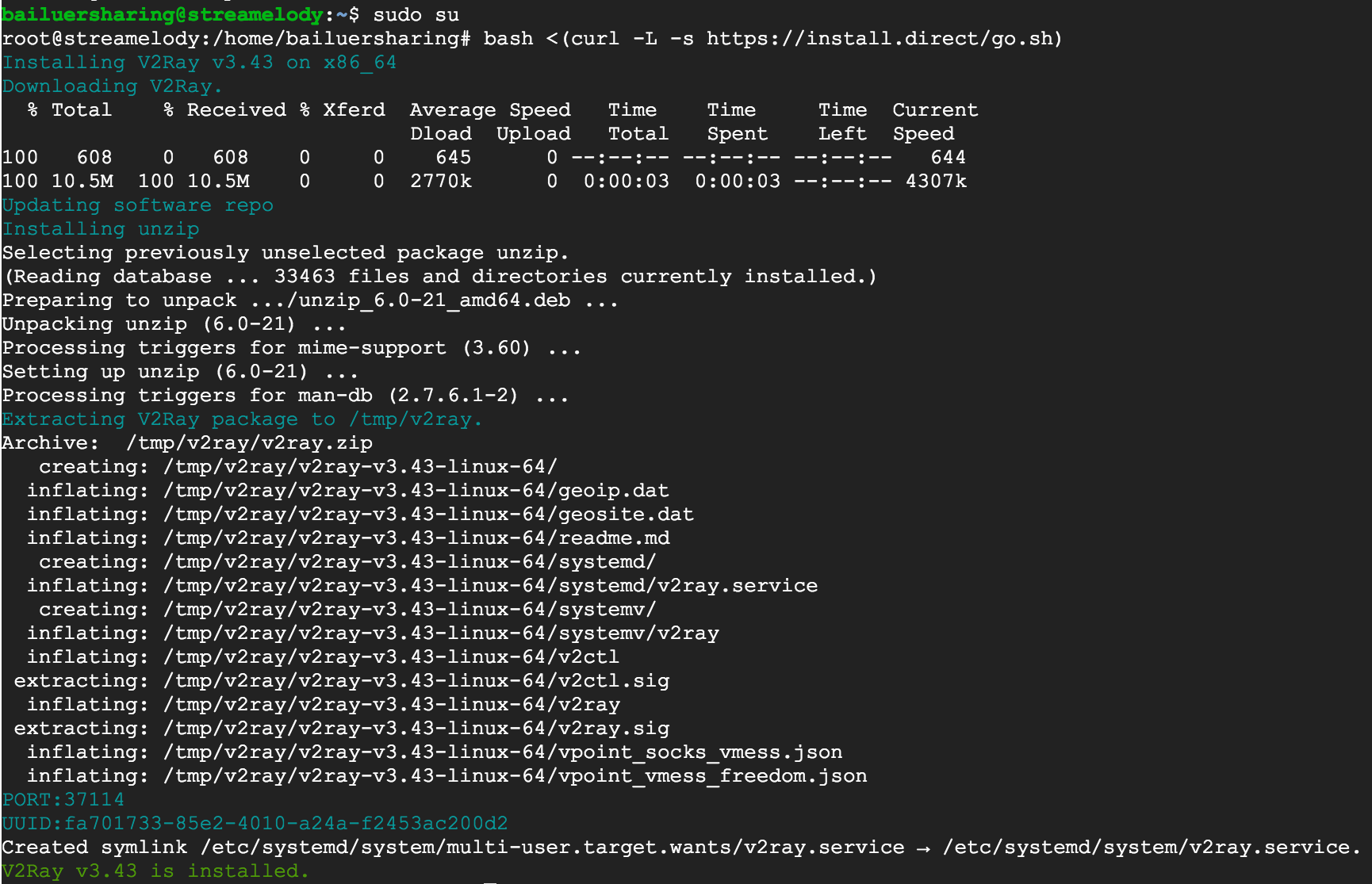This screenshot has width=1372, height=884.
Task: Click the install.direct/go.sh URL in command
Action: pos(880,39)
